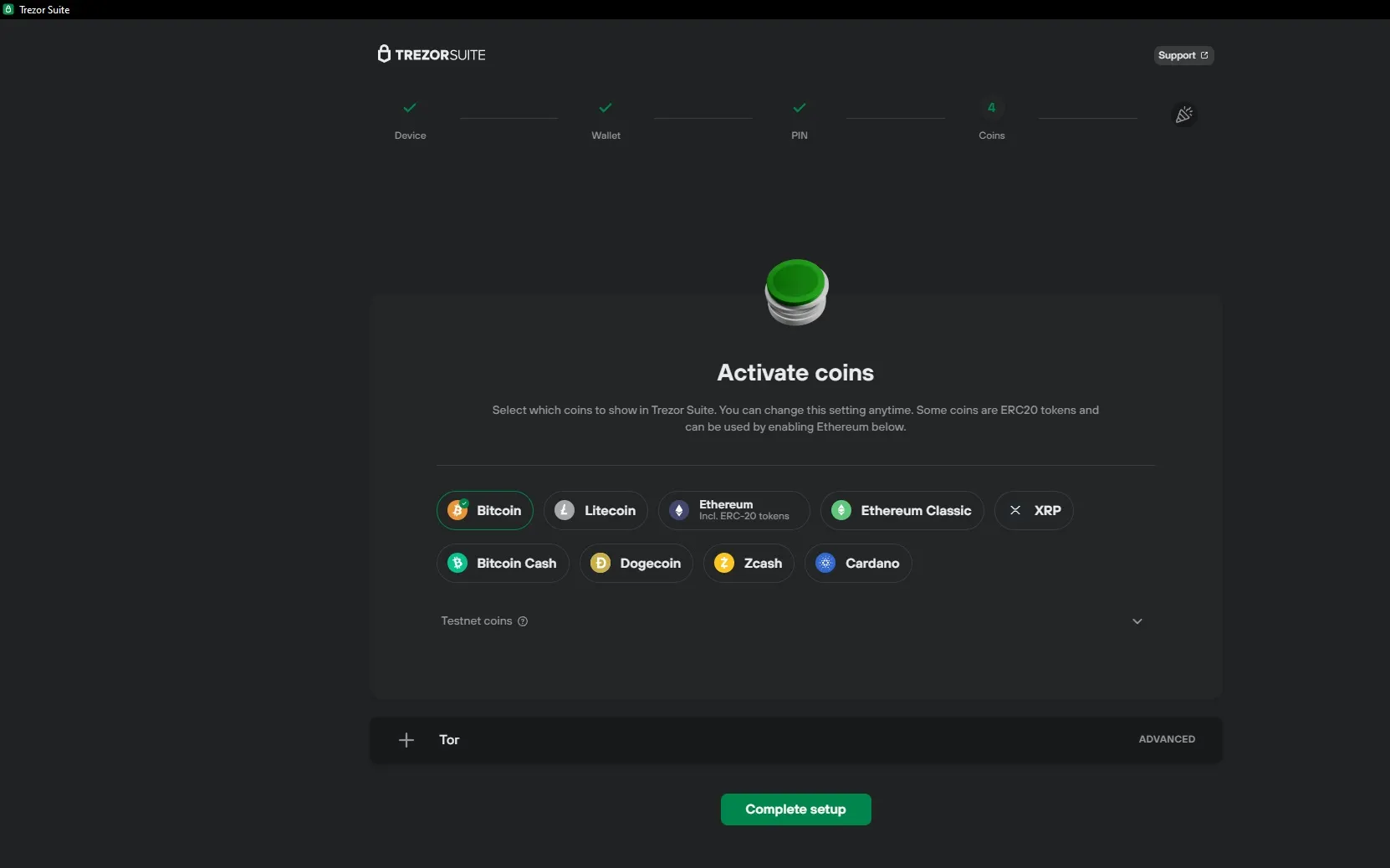Enable the Ethereum Classic coin

coord(902,511)
